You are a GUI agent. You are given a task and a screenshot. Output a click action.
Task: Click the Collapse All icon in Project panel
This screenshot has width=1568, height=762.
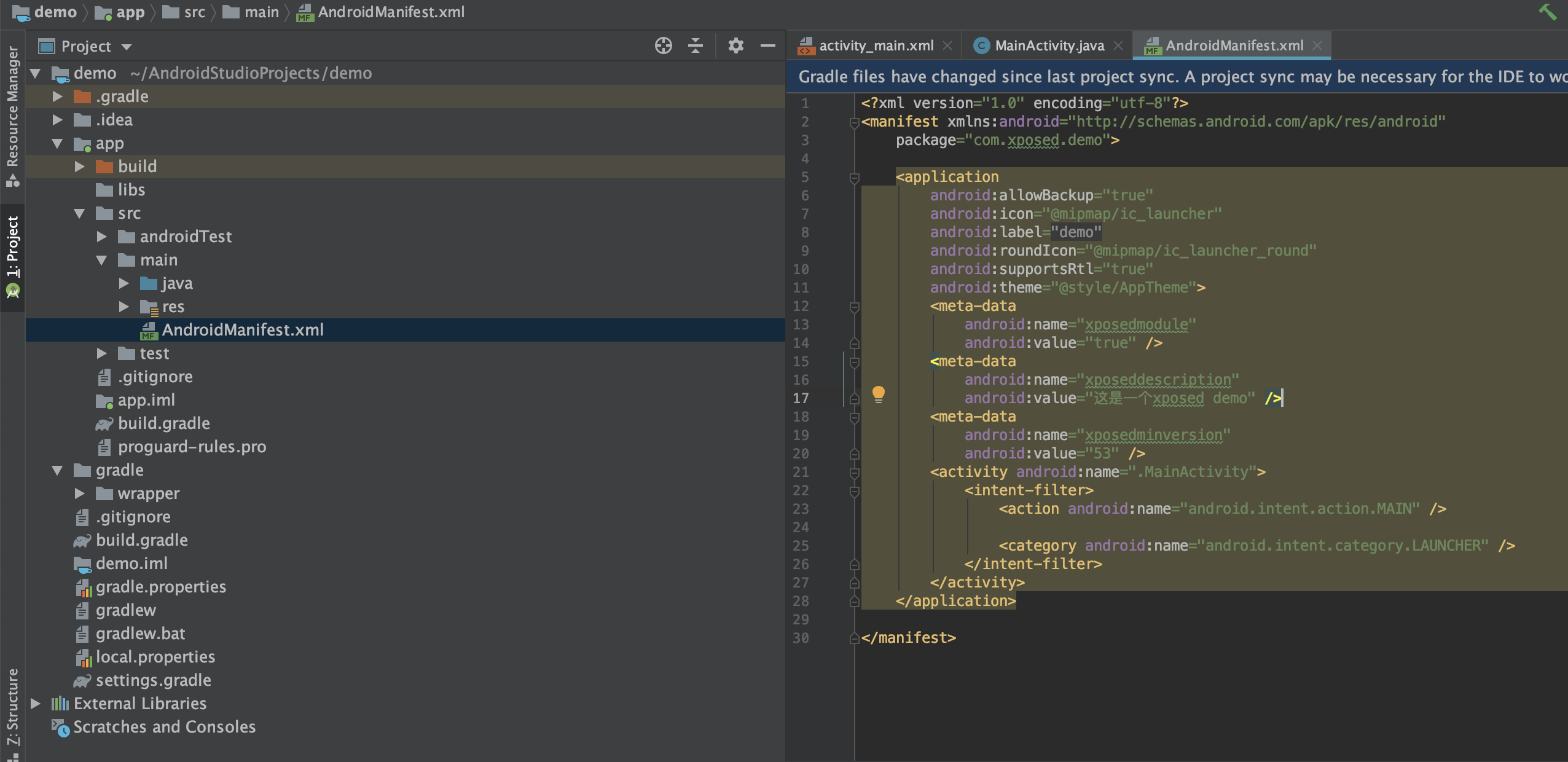coord(696,45)
